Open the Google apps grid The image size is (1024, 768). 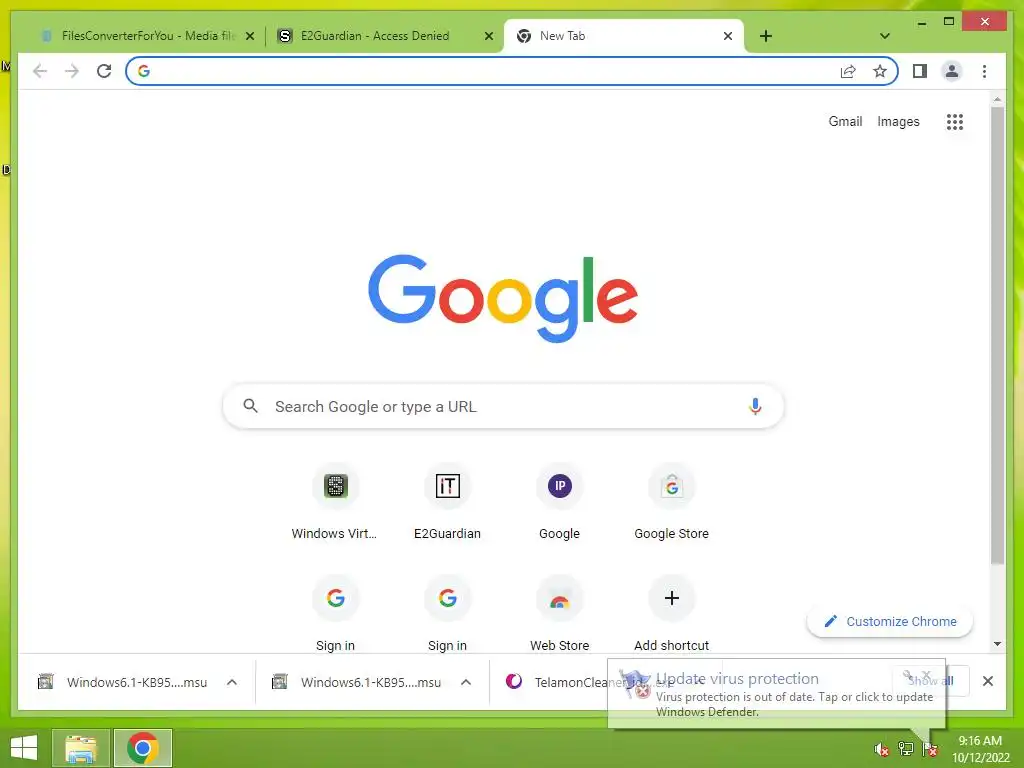point(955,121)
